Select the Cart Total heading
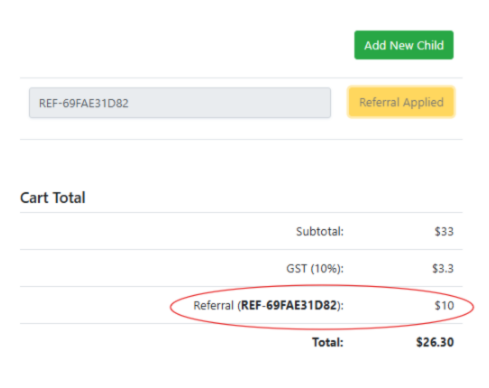The image size is (489, 388). pyautogui.click(x=53, y=198)
